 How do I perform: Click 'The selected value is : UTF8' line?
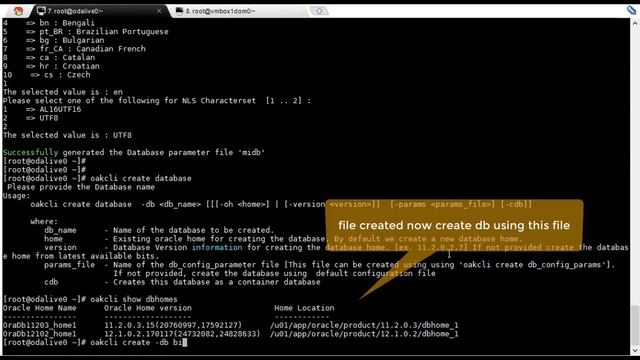point(67,135)
